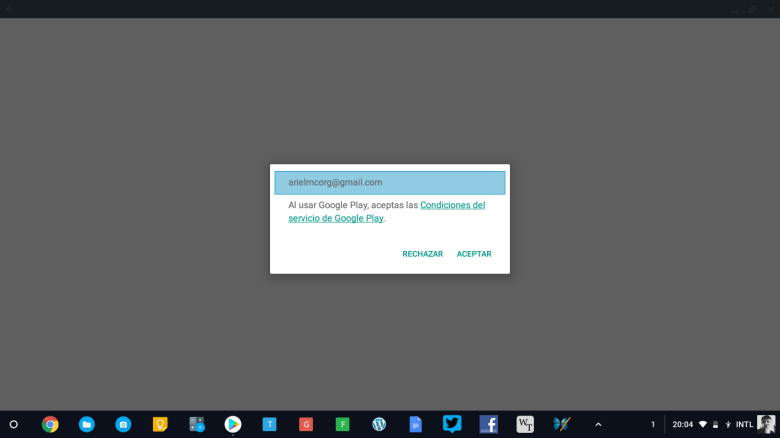Click the Google Play Store shelf icon
780x438 pixels.
[233, 425]
